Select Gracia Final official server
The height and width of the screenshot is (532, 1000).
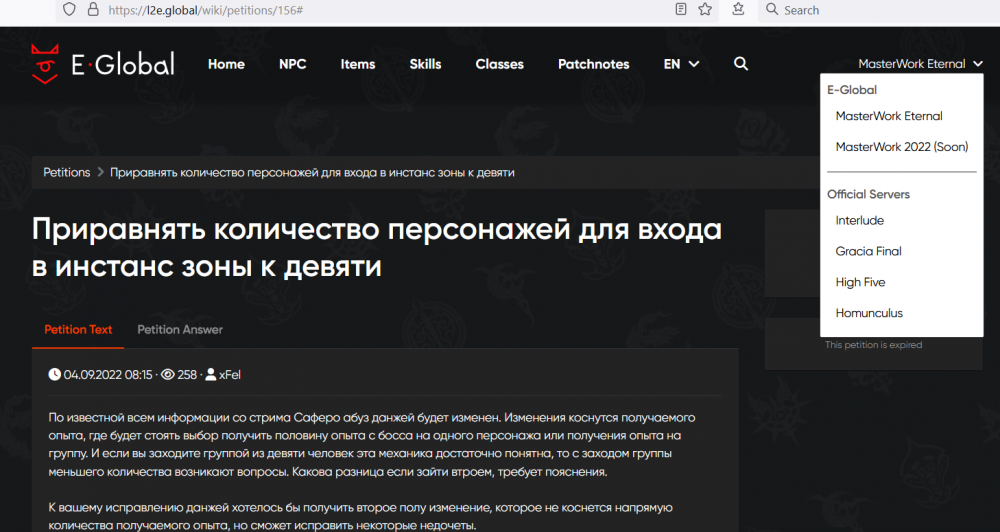click(x=869, y=251)
